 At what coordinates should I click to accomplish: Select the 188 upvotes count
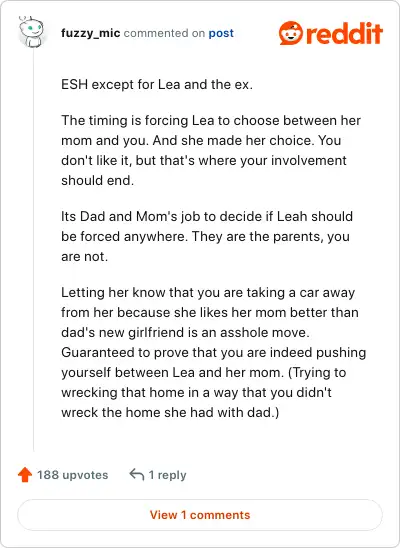click(73, 475)
